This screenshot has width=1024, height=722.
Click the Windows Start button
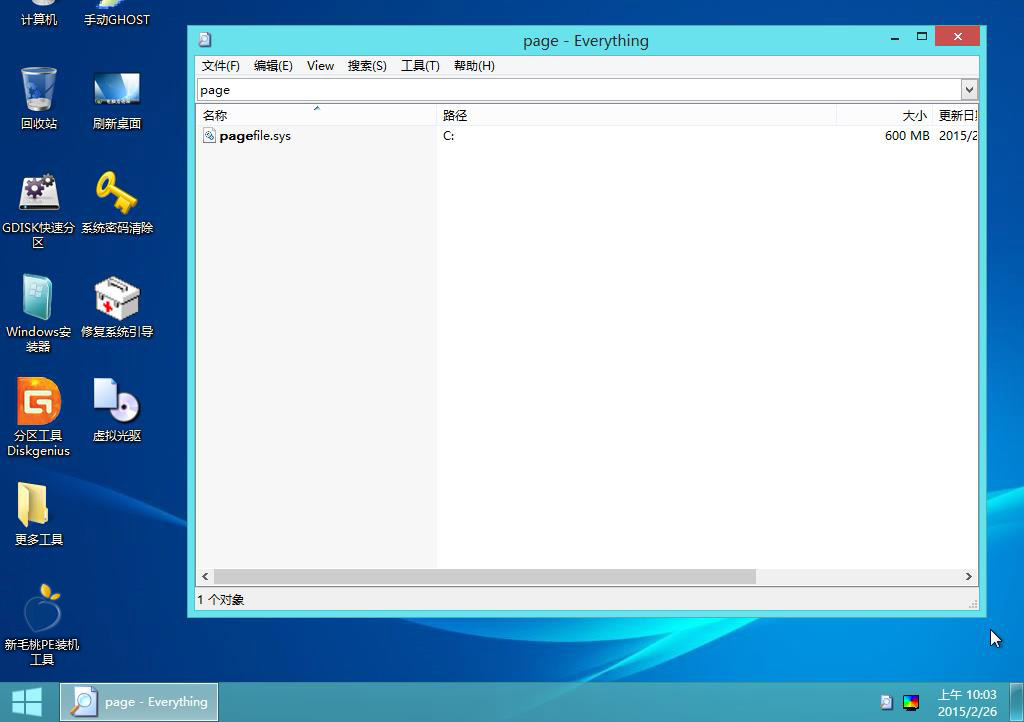27,702
